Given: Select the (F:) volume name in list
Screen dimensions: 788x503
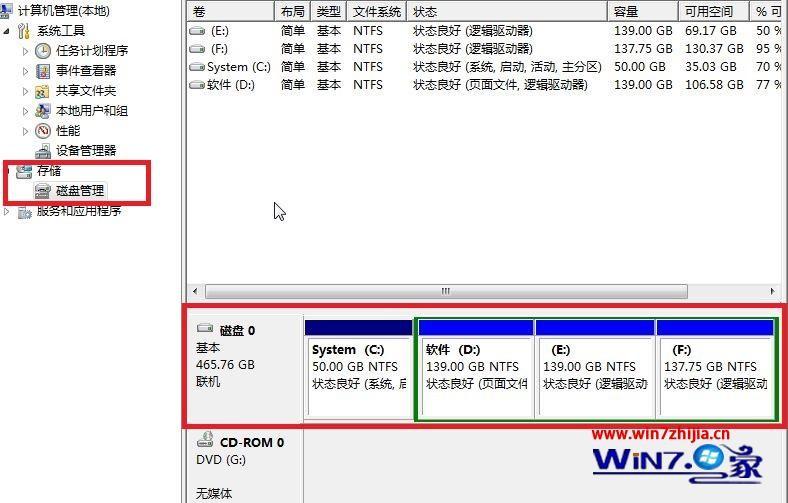Looking at the screenshot, I should click(219, 49).
